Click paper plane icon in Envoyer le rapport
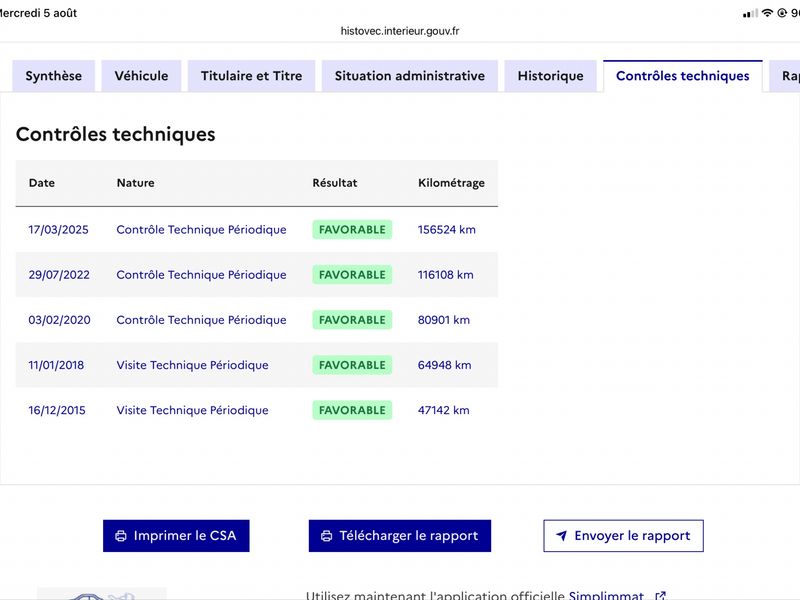 (x=561, y=536)
